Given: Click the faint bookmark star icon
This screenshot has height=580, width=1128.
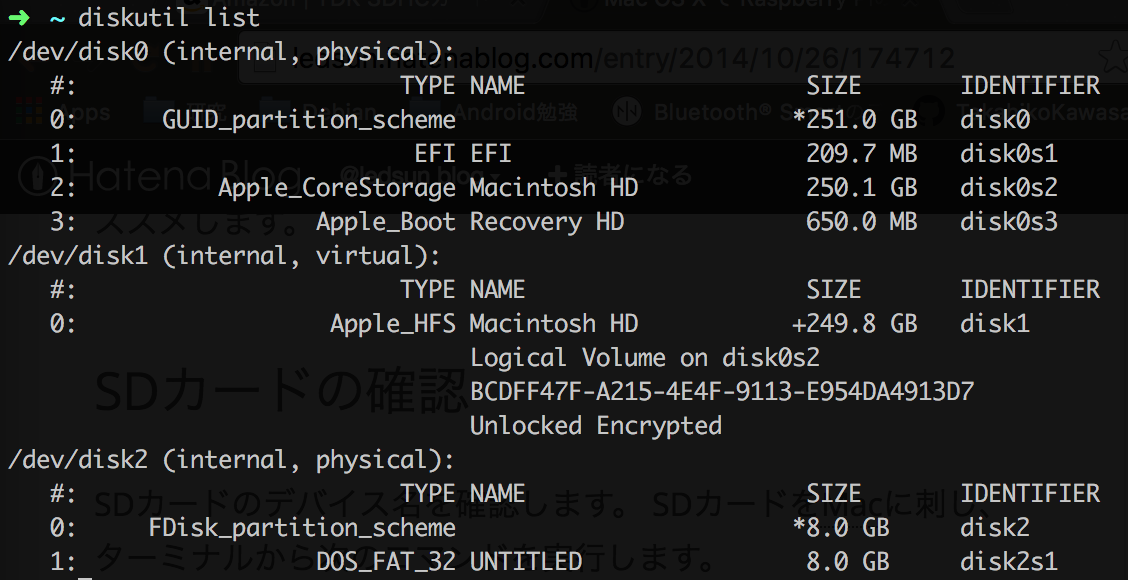Looking at the screenshot, I should (x=1114, y=58).
